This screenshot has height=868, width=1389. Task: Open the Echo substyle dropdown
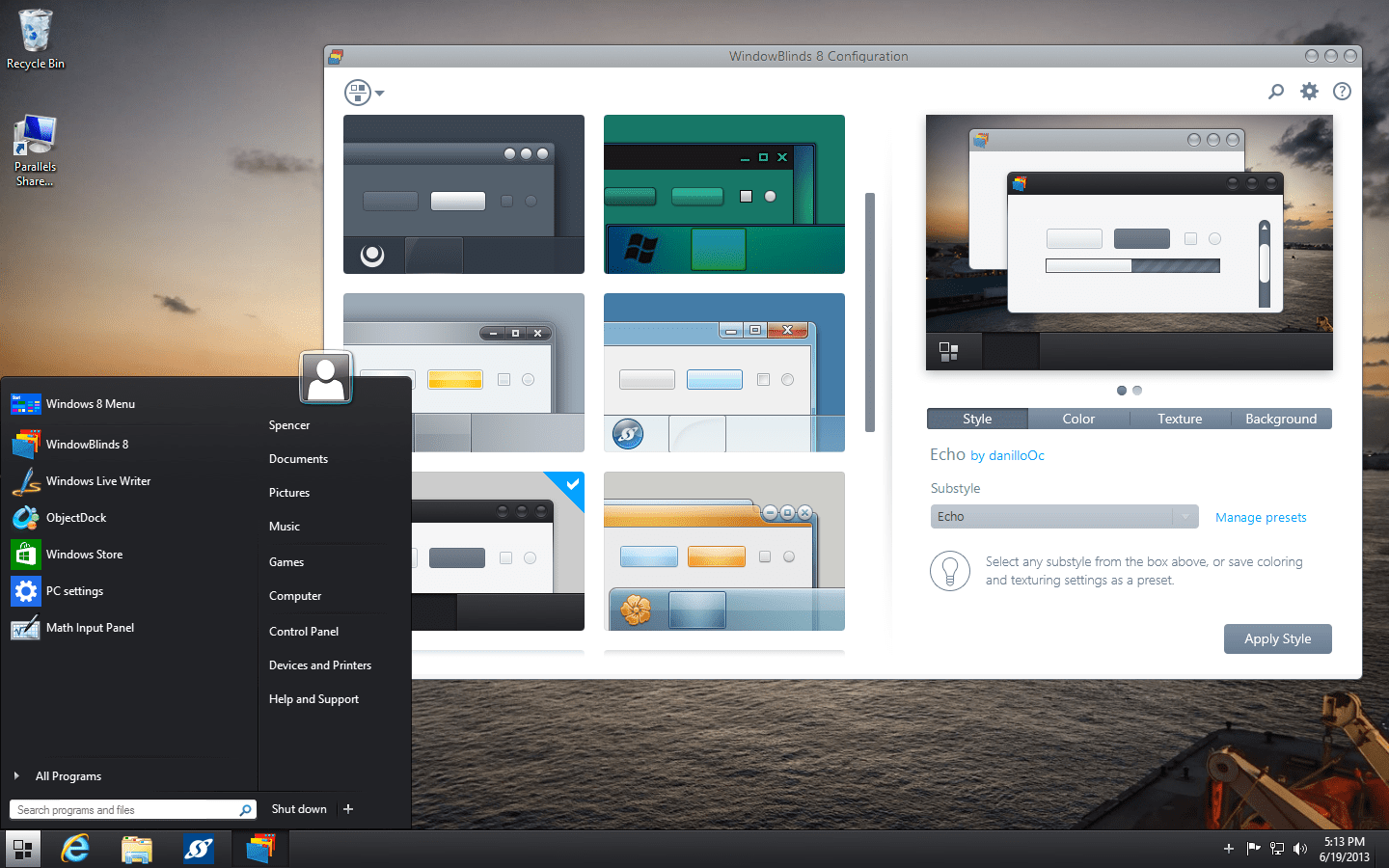[1185, 516]
